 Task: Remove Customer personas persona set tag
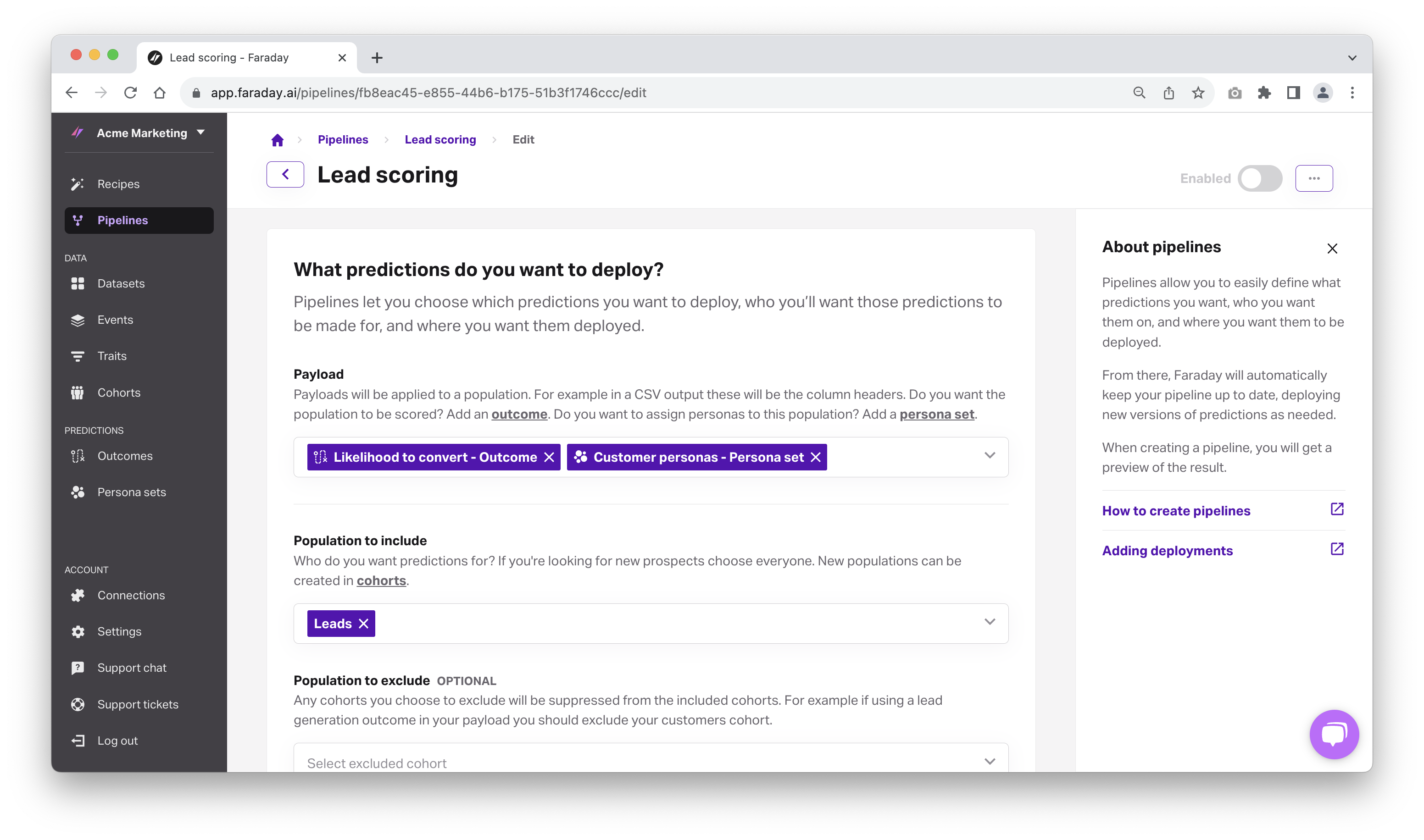click(815, 457)
